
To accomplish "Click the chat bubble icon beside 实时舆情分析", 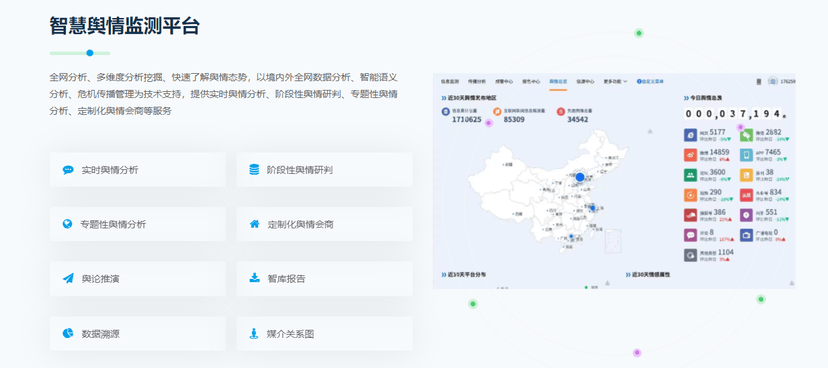I will click(68, 170).
